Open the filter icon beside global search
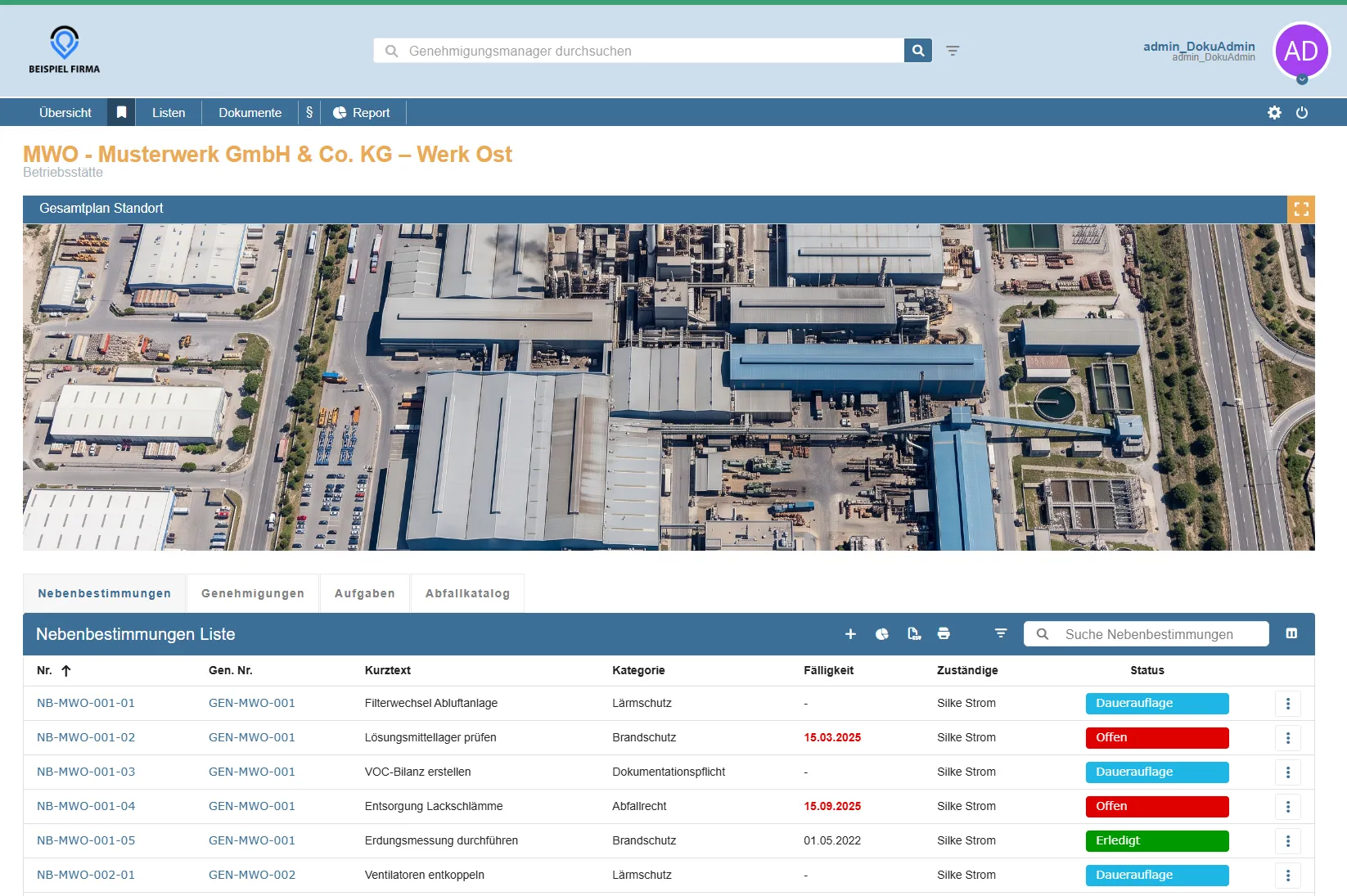The height and width of the screenshot is (896, 1347). coord(953,51)
